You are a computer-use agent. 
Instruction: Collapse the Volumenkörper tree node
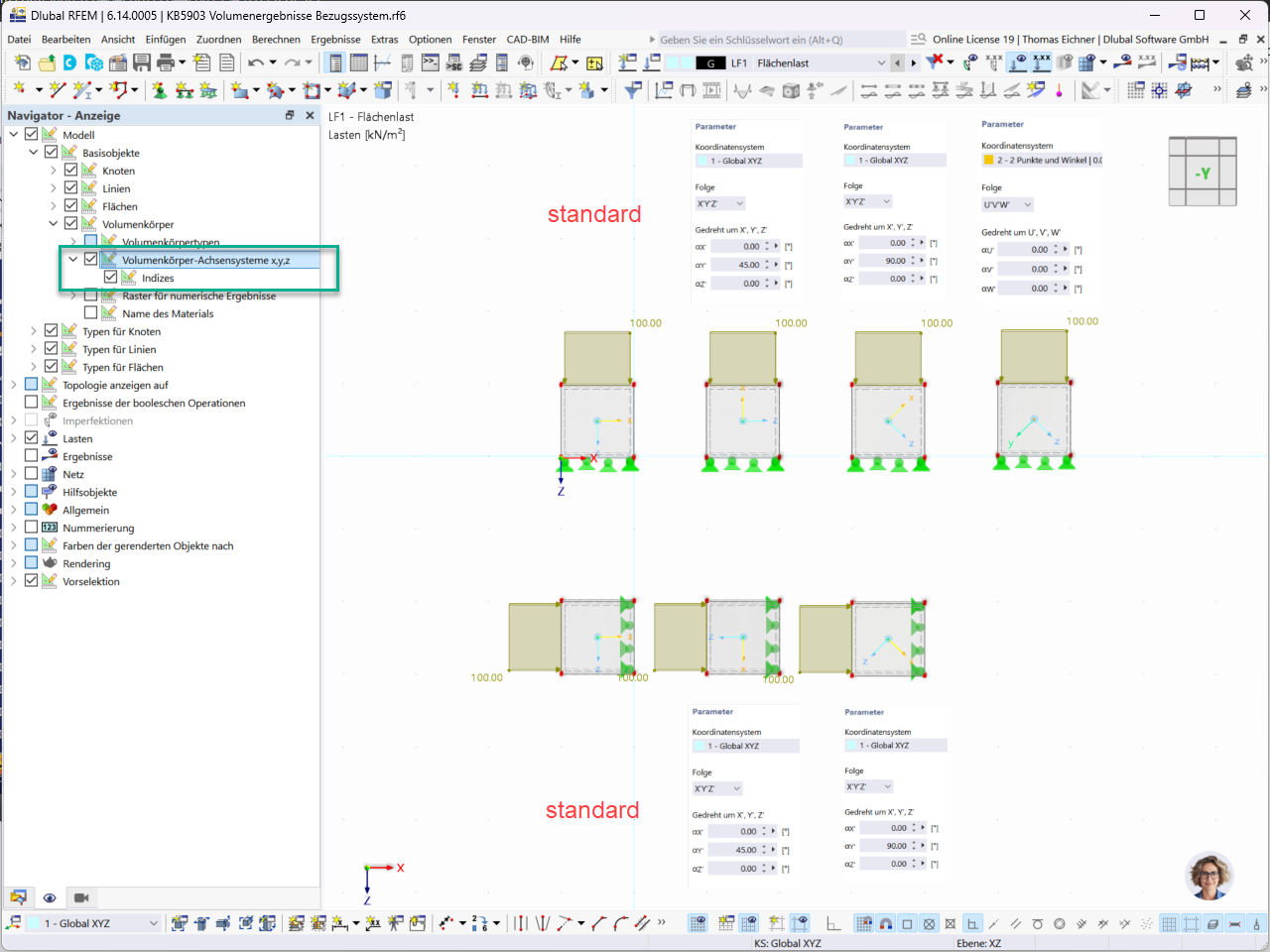54,223
